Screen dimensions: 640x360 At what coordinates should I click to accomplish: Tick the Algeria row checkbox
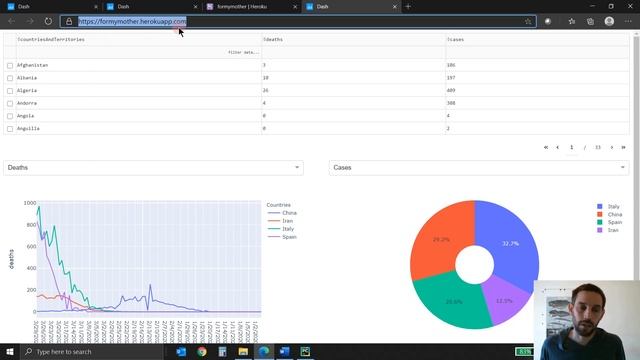pos(10,91)
